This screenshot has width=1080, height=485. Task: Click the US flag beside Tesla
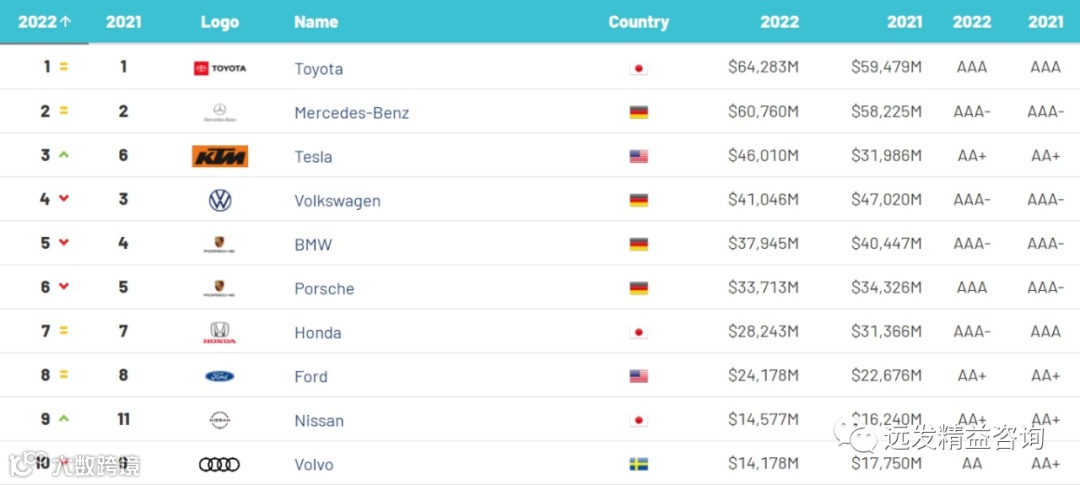point(638,156)
